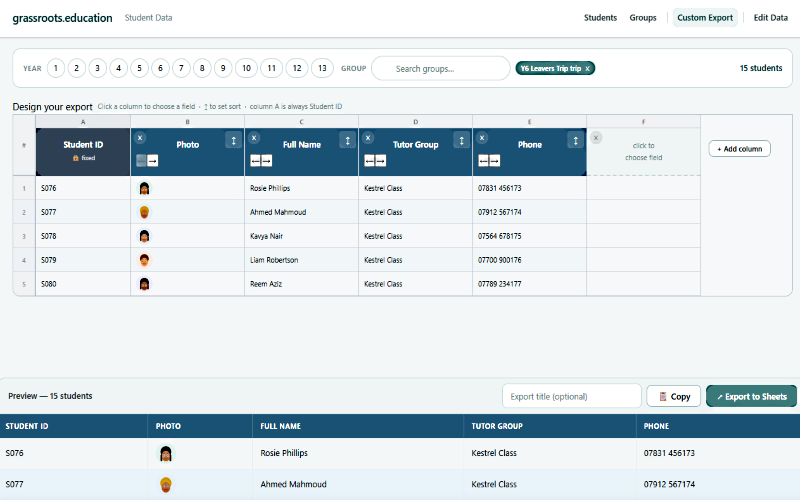Toggle the Year 6 filter
The image size is (800, 500).
click(160, 68)
